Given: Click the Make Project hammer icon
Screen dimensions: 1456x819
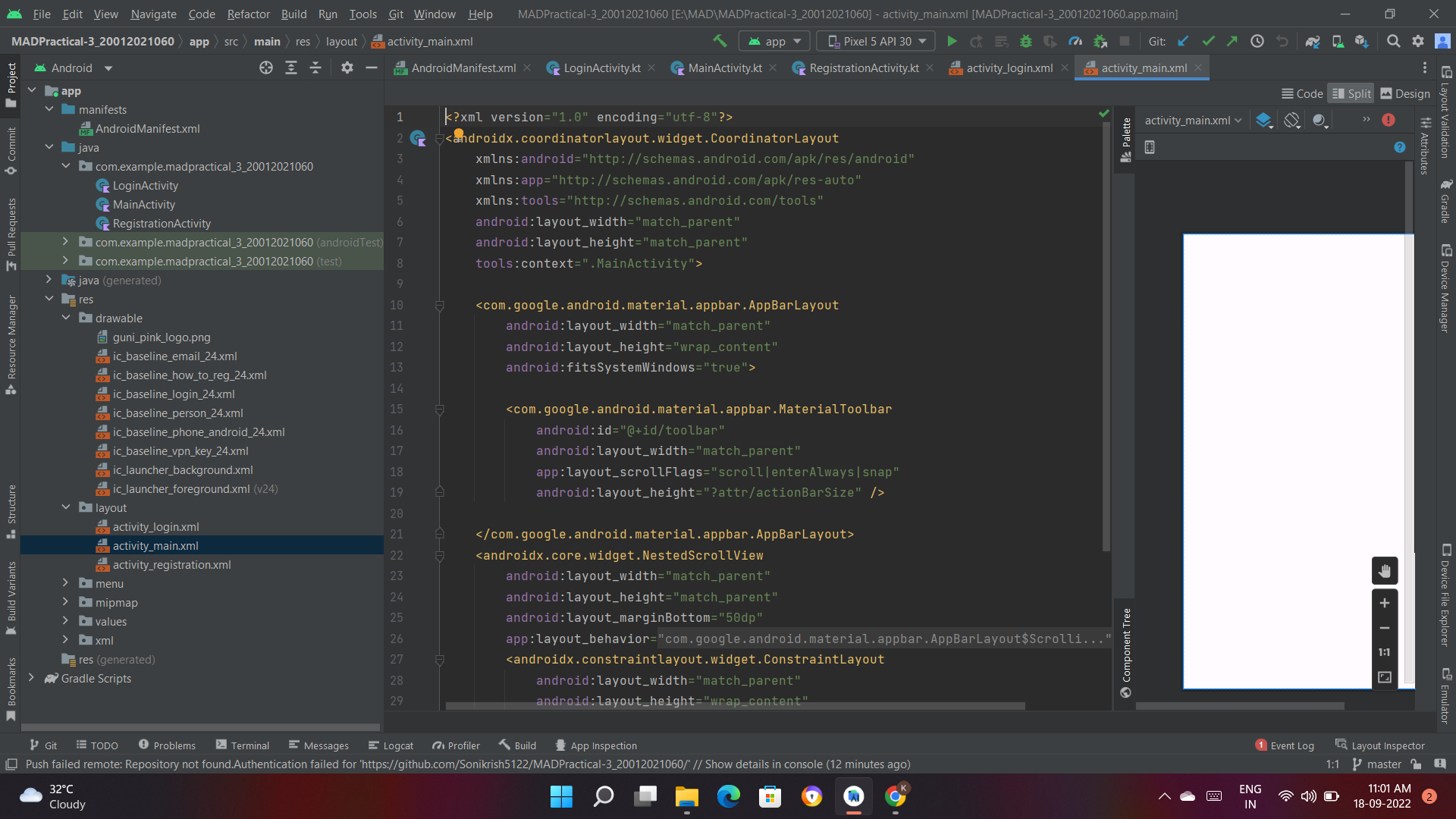Looking at the screenshot, I should pos(719,41).
